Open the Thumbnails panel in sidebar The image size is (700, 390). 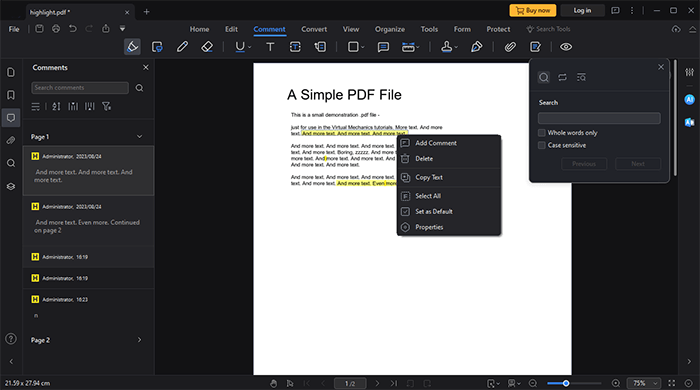[11, 72]
